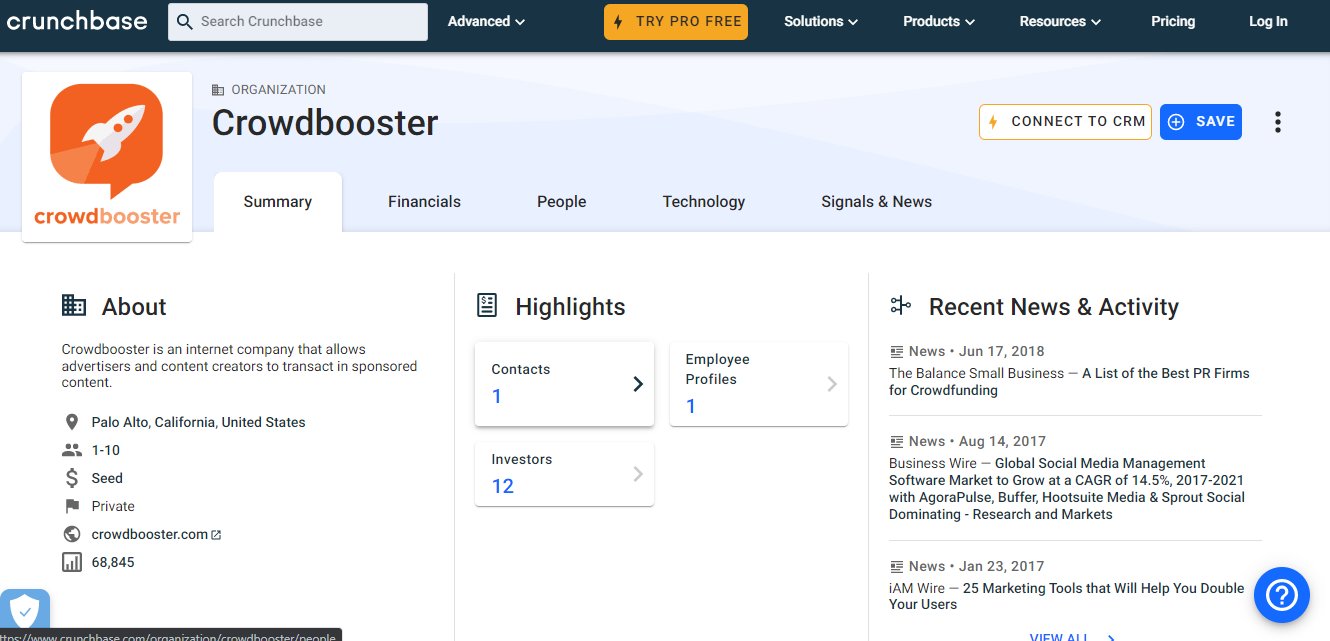Click the plus circle icon on SAVE
This screenshot has height=641, width=1330.
[x=1176, y=122]
